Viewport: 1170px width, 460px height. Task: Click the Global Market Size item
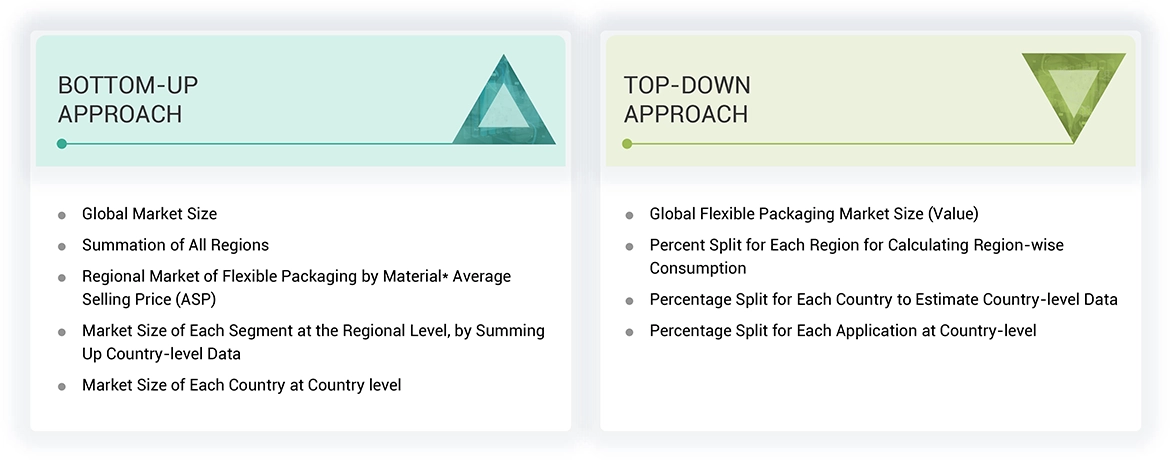tap(149, 214)
